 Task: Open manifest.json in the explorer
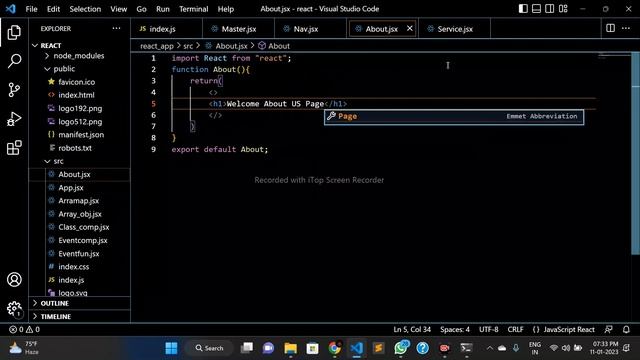coord(80,135)
